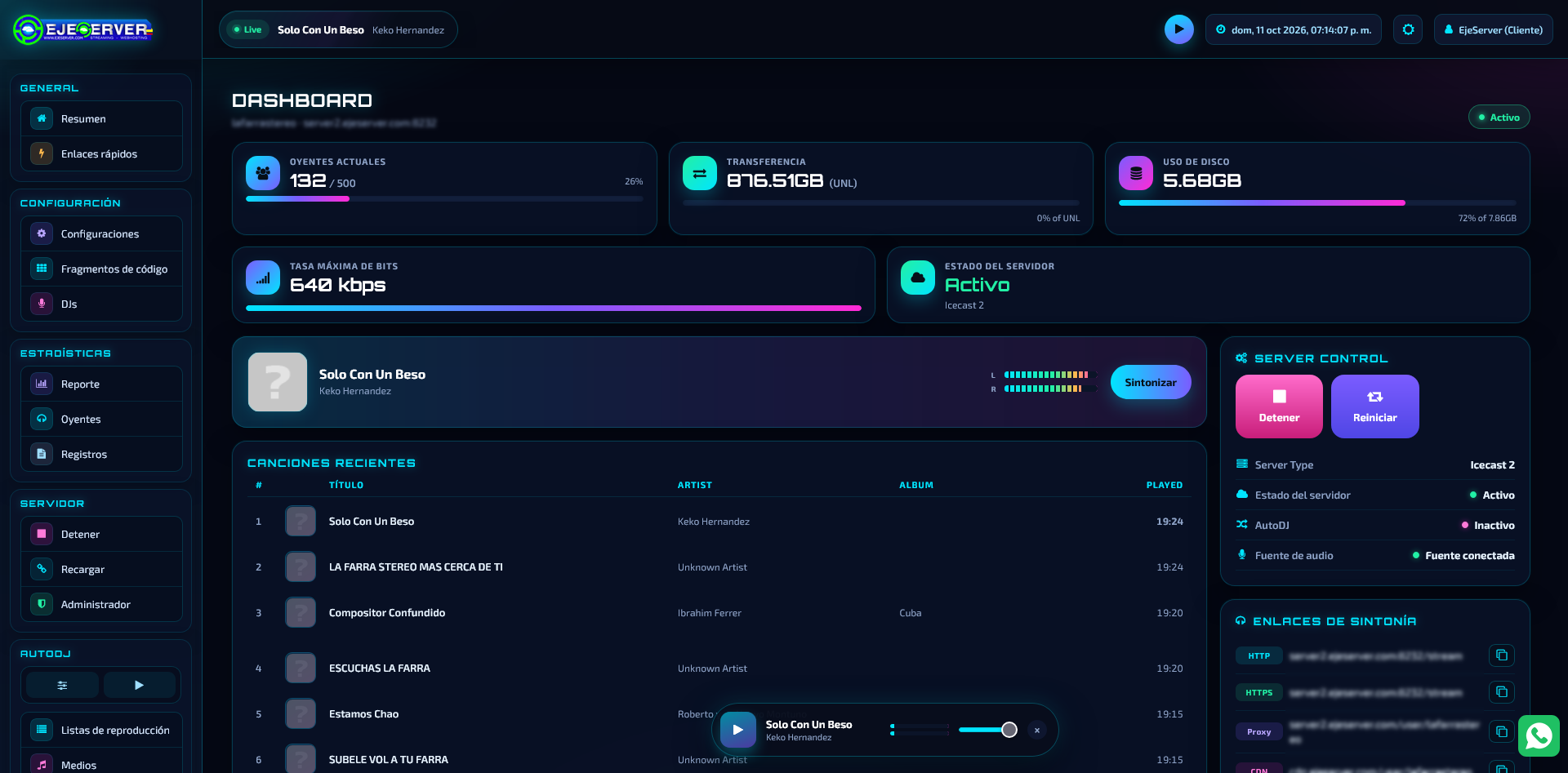
Task: Click the Reporte chart icon
Action: [42, 384]
